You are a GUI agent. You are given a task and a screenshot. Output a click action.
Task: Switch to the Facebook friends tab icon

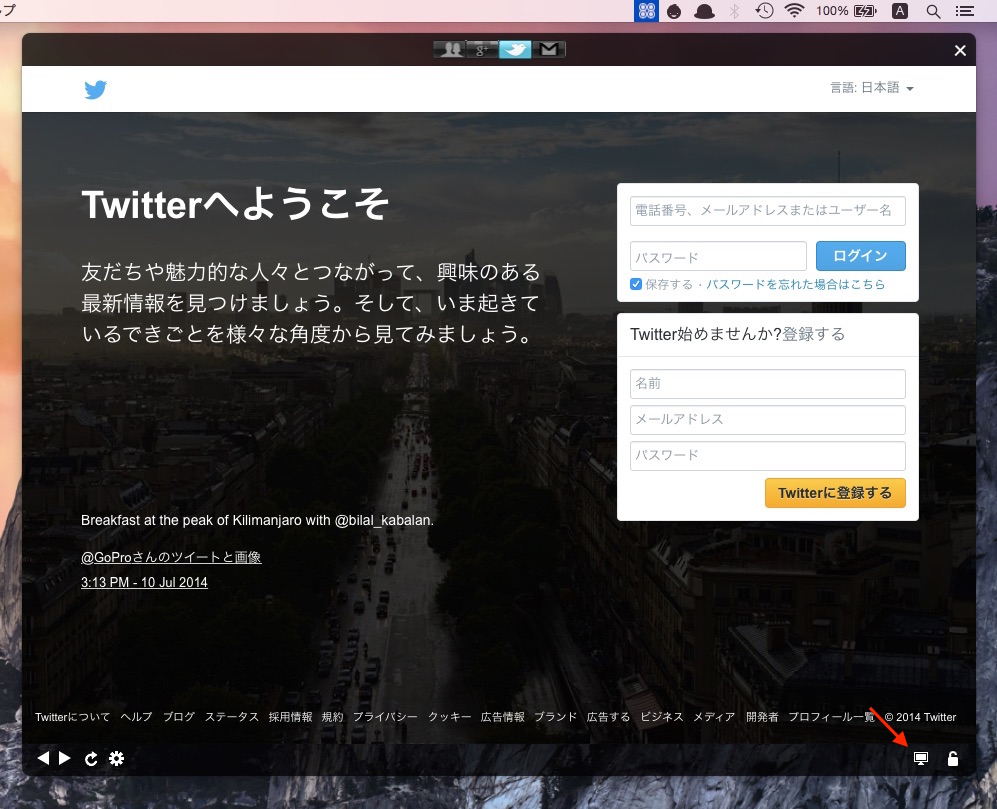click(x=450, y=50)
